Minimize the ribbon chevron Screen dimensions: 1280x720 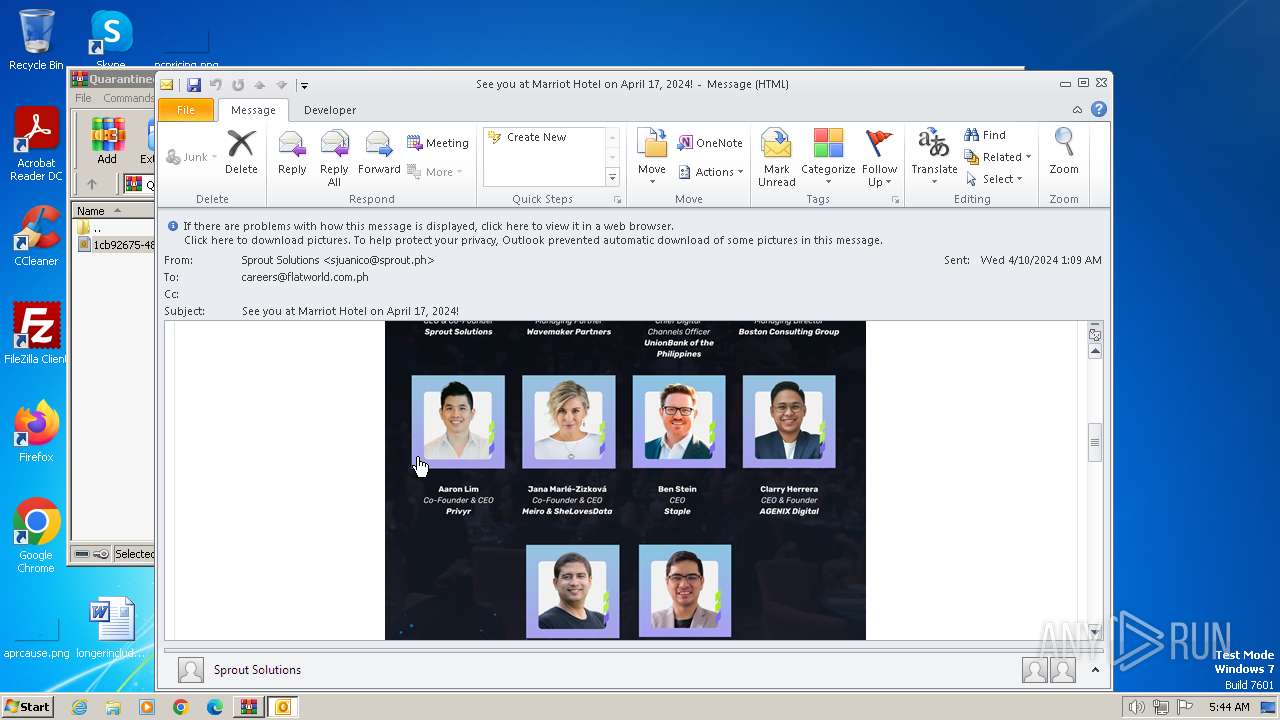(x=1077, y=110)
